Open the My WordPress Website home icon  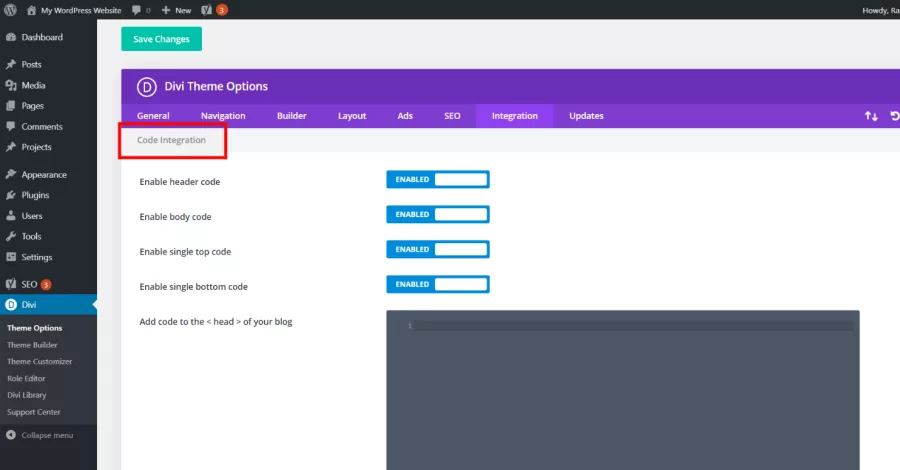tap(31, 10)
